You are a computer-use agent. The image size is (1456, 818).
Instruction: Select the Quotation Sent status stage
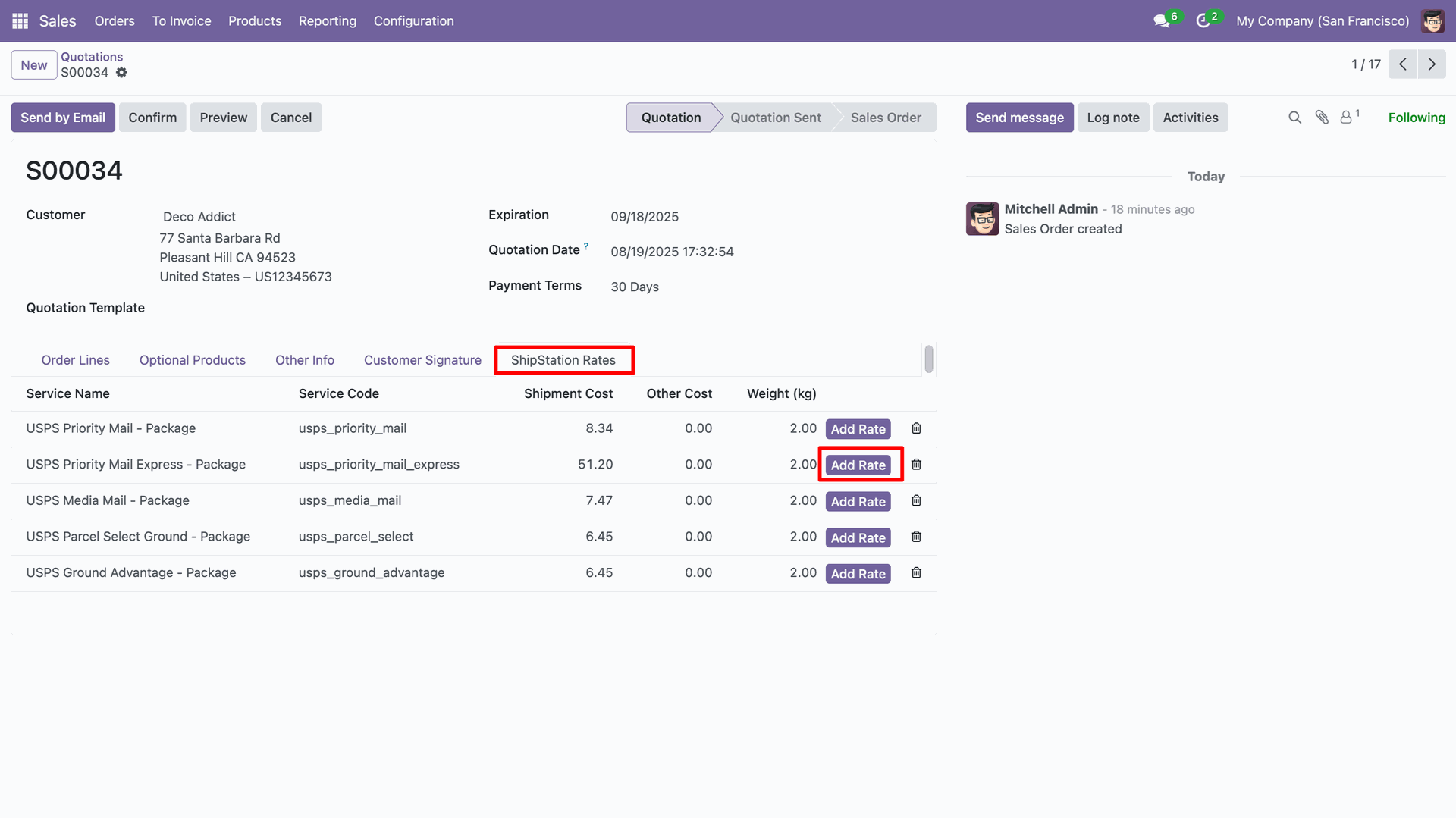(x=775, y=118)
